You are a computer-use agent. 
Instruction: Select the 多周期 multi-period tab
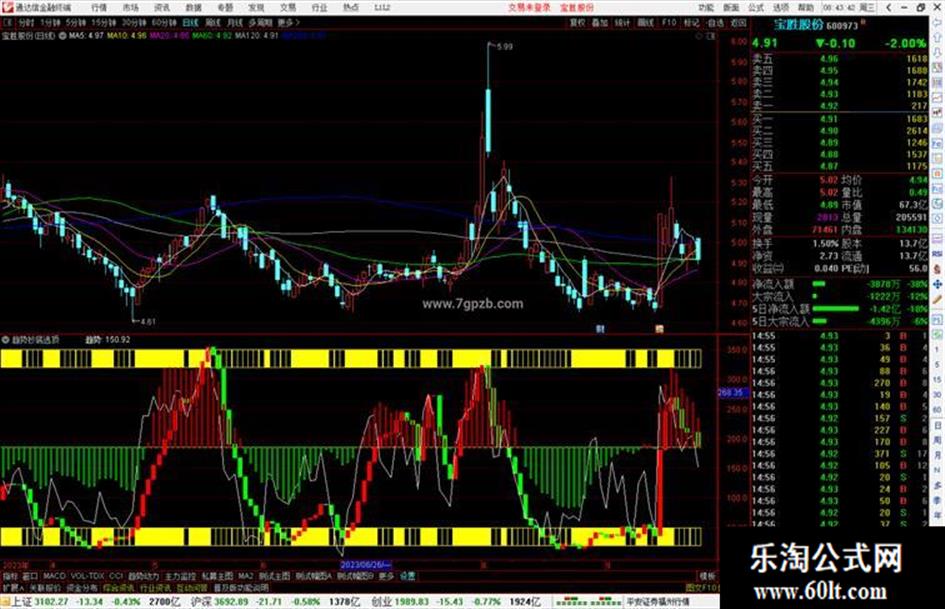(260, 22)
